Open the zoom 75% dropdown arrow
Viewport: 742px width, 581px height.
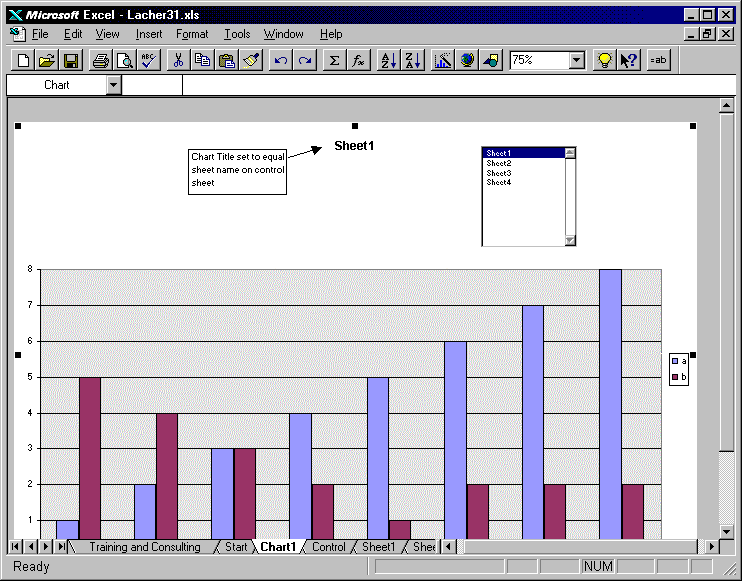coord(577,60)
